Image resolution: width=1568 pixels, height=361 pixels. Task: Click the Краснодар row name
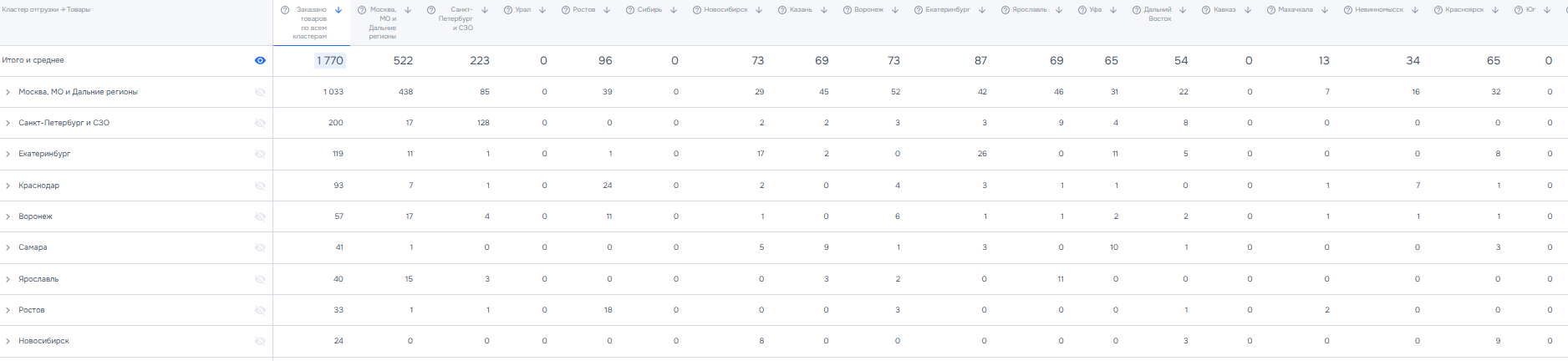38,186
